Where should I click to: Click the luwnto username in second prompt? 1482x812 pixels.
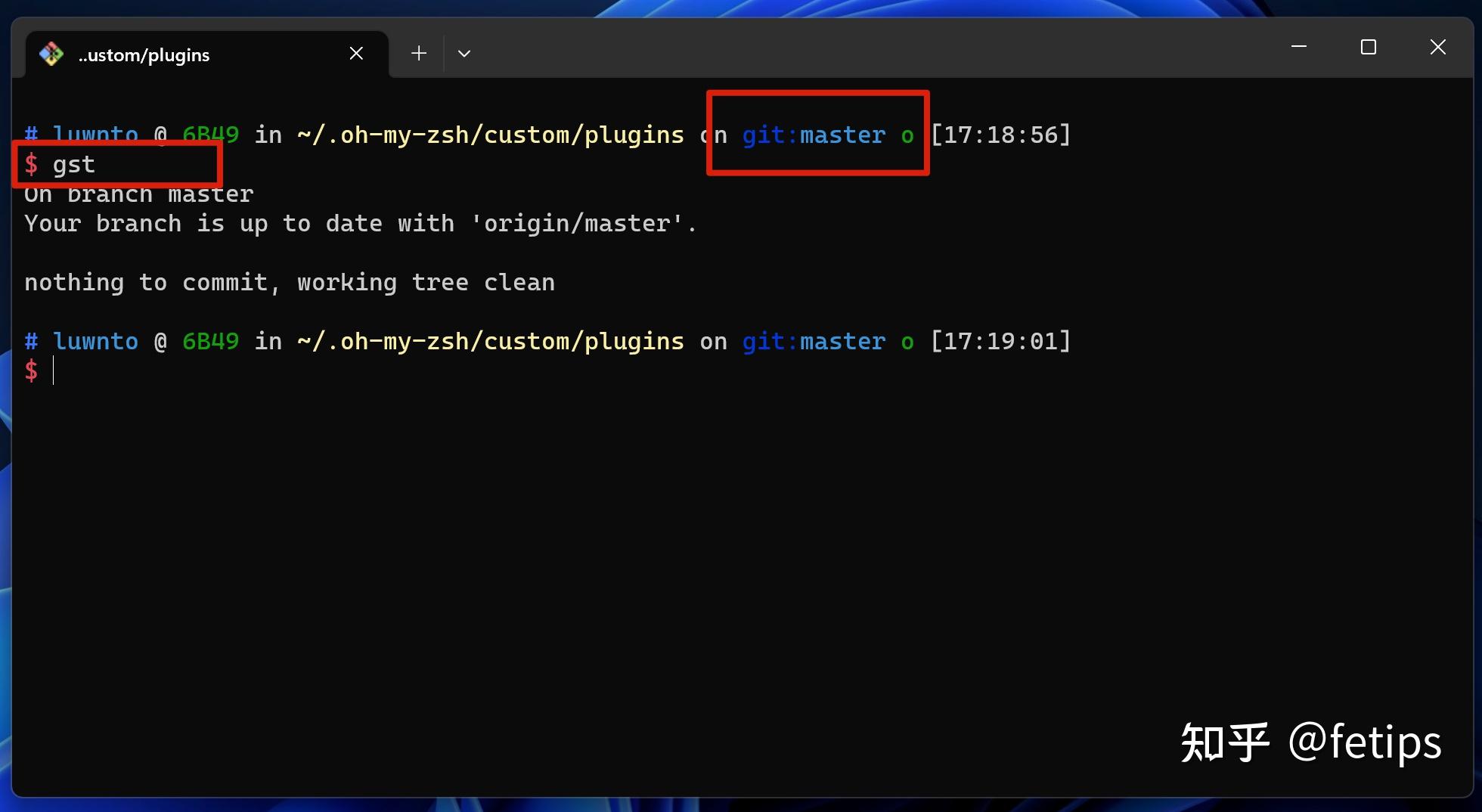[x=95, y=341]
